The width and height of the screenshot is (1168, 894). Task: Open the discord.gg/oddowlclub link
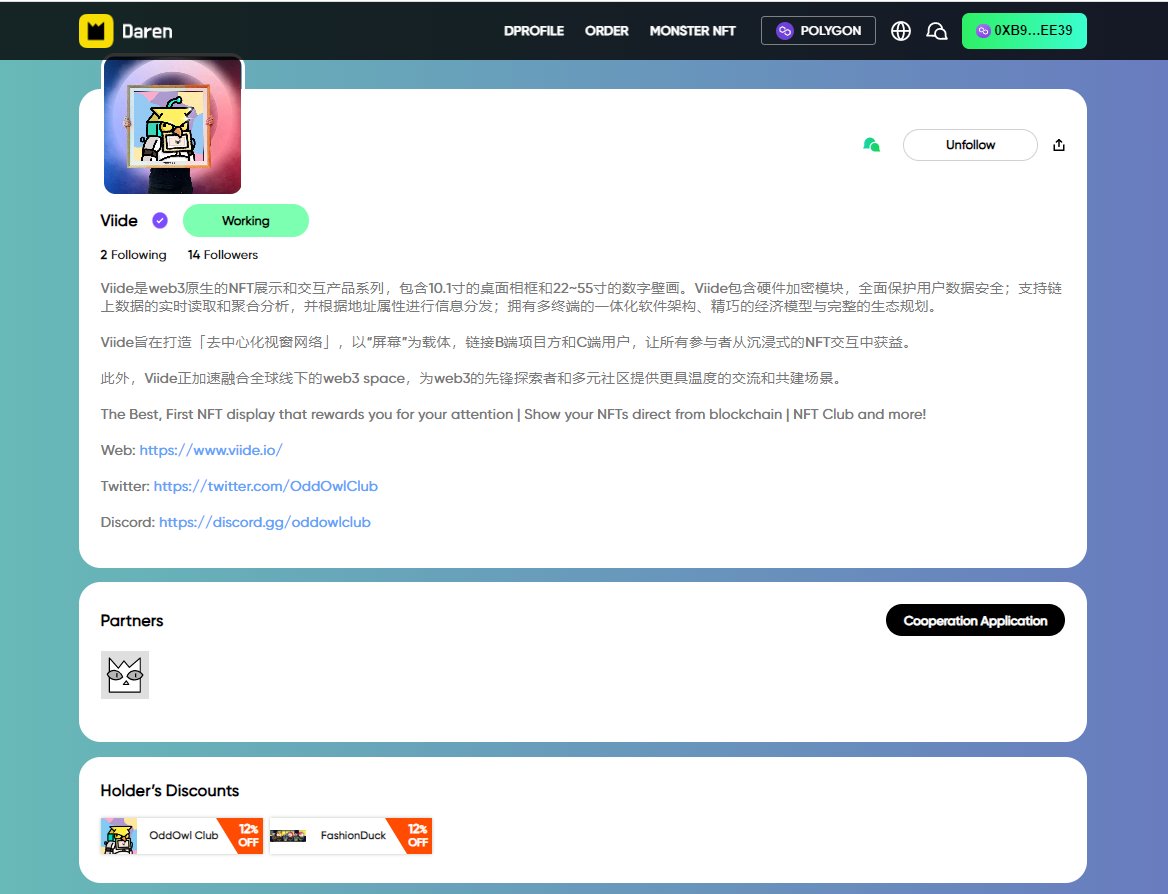tap(264, 522)
